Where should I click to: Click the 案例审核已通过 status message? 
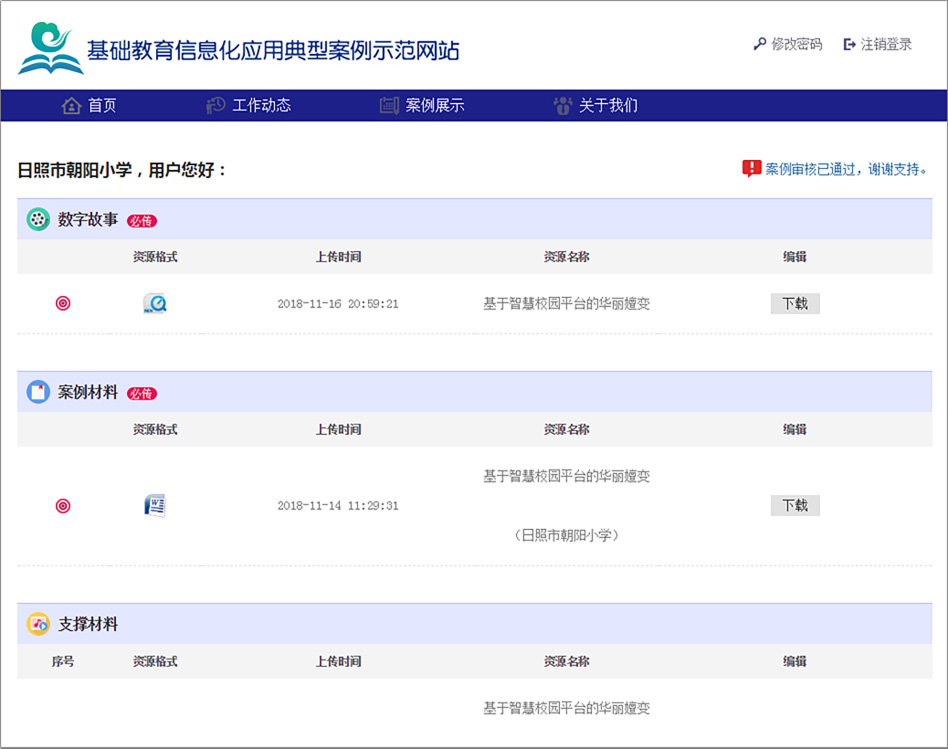point(846,169)
